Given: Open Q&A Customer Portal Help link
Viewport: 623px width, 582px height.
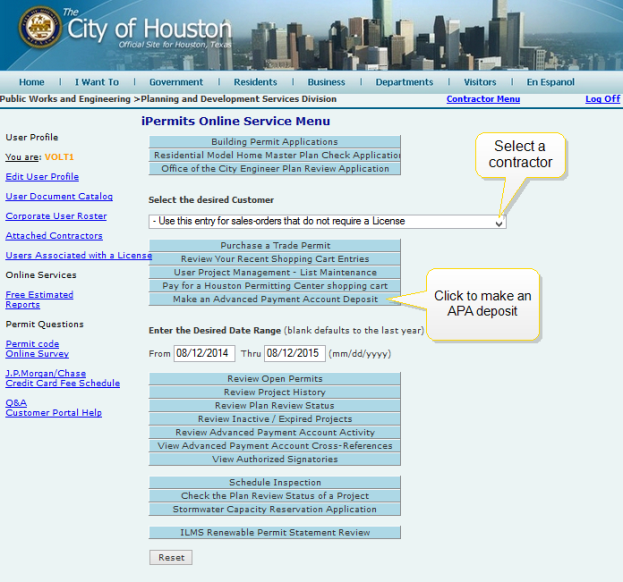Looking at the screenshot, I should tap(54, 408).
